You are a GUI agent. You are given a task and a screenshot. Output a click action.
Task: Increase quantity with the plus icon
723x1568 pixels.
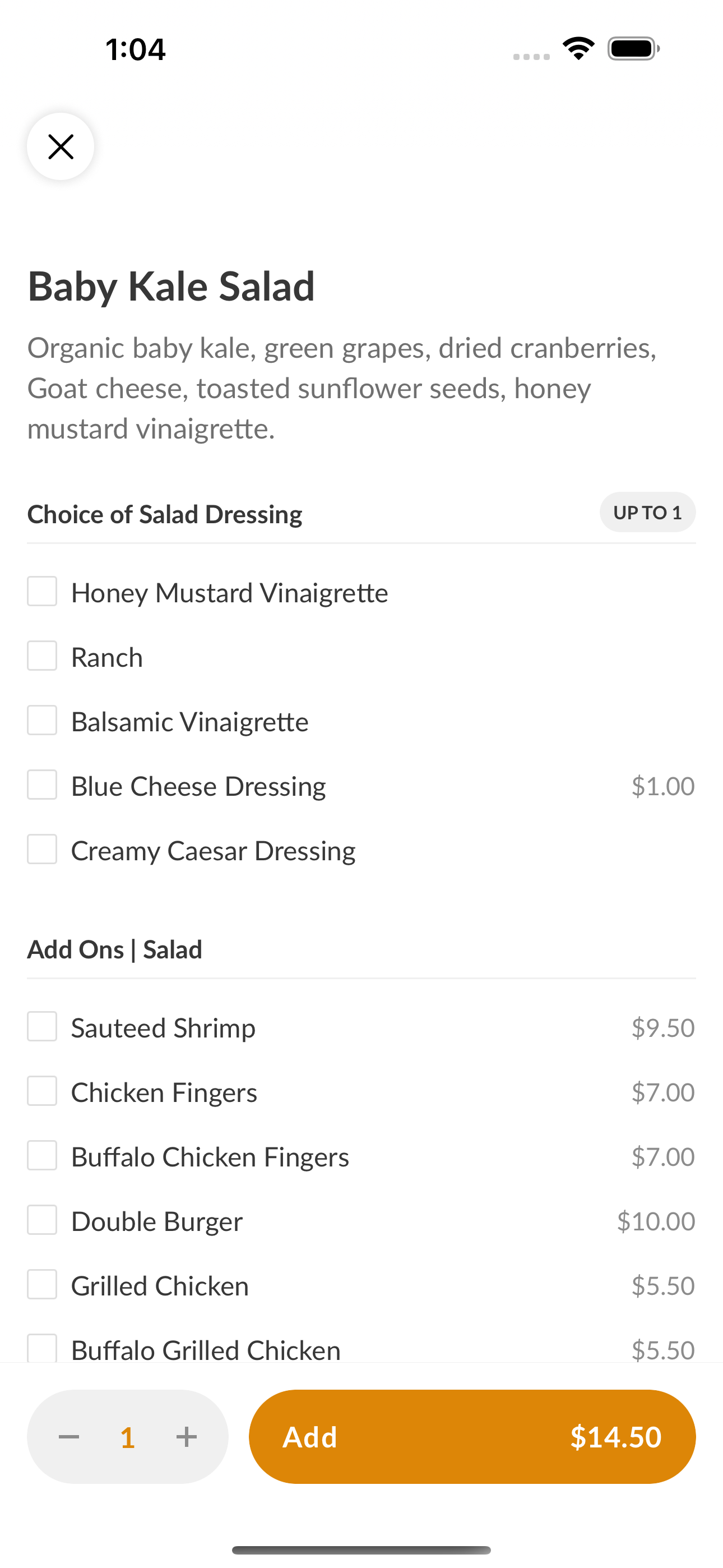click(x=186, y=1437)
